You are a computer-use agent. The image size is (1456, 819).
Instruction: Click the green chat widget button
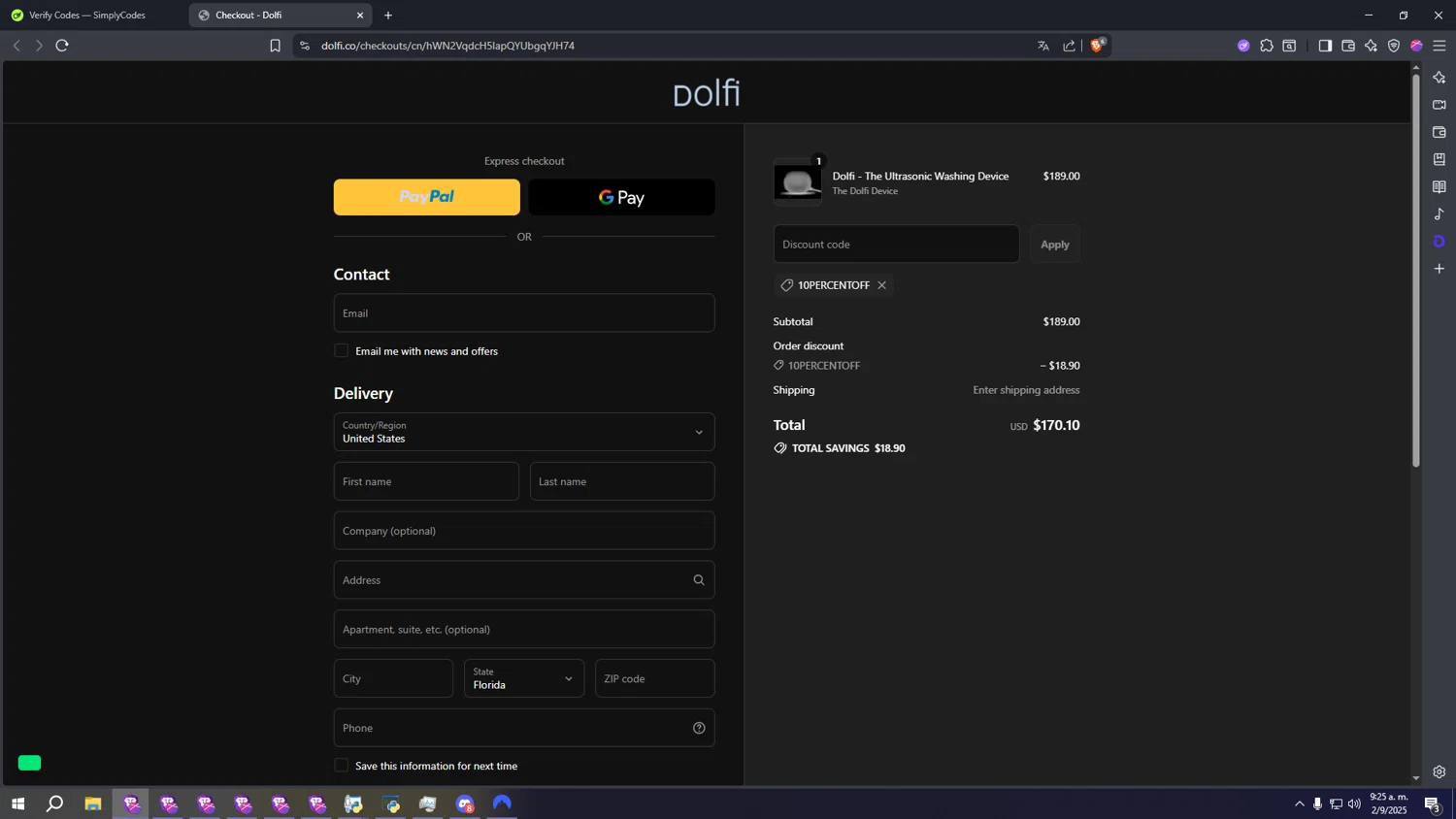click(29, 763)
